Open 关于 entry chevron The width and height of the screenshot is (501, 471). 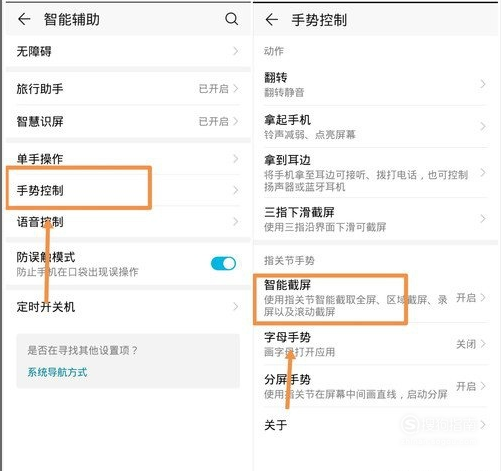click(x=483, y=425)
